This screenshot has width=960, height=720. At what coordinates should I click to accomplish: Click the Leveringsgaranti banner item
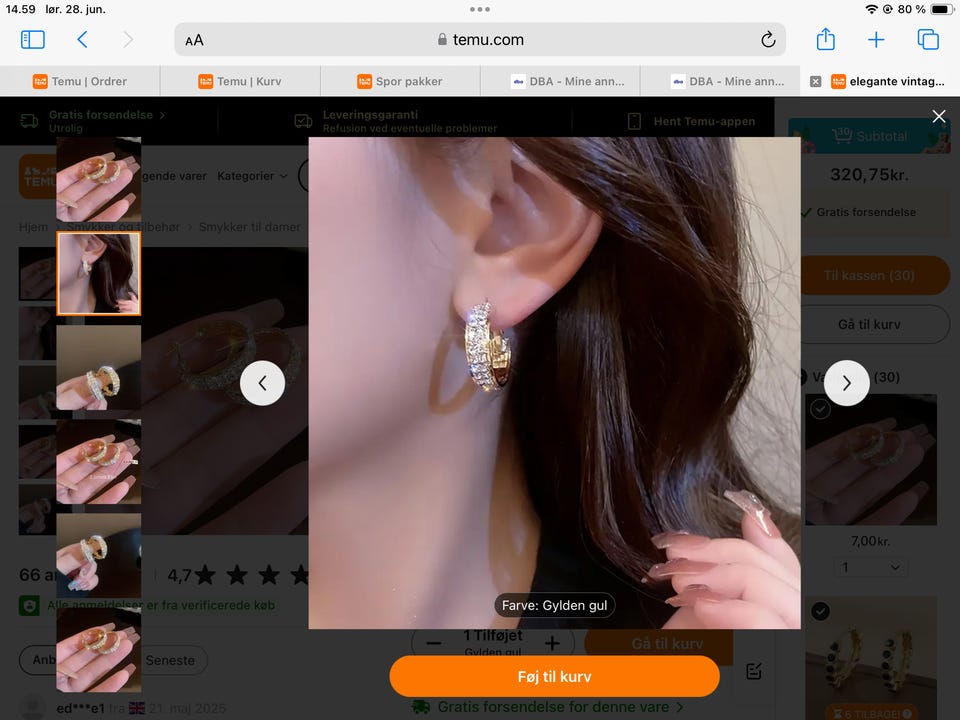point(395,121)
